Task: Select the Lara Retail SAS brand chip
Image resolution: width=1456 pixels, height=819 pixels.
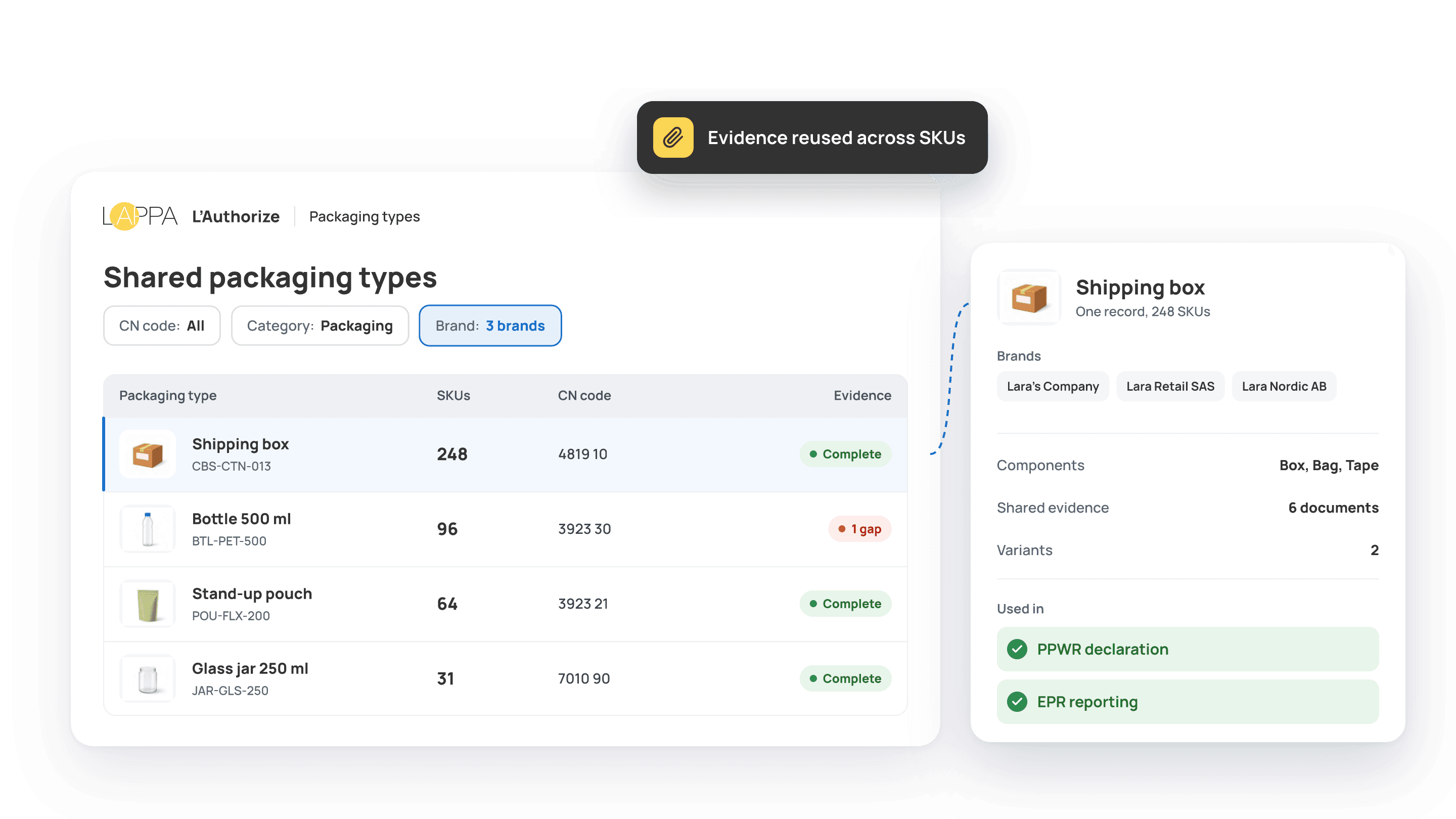Action: point(1170,386)
